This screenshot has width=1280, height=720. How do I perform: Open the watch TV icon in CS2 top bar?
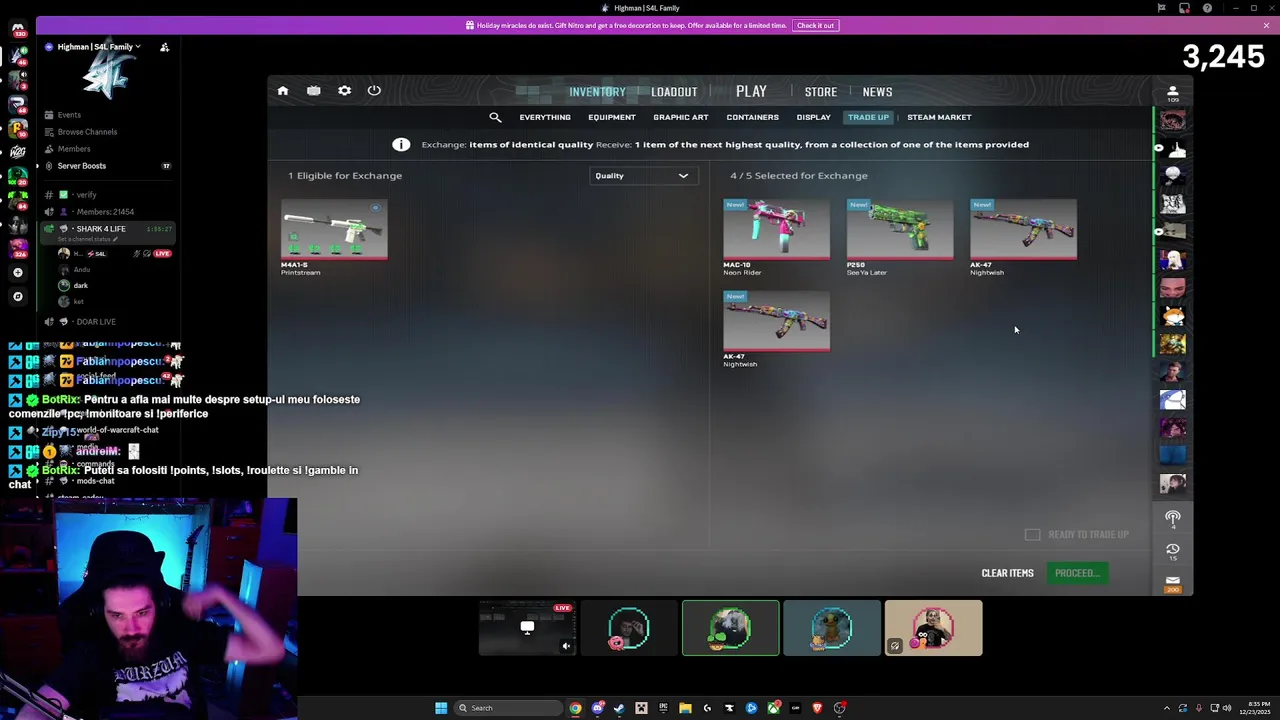click(314, 91)
